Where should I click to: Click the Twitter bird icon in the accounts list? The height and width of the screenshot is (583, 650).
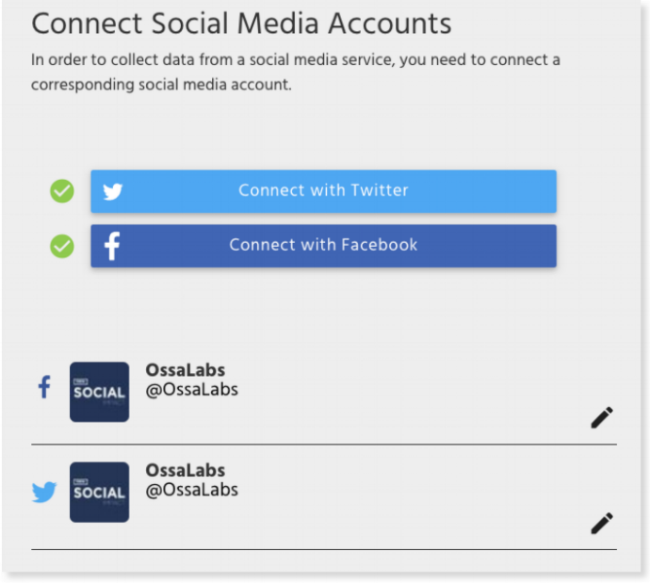point(44,492)
